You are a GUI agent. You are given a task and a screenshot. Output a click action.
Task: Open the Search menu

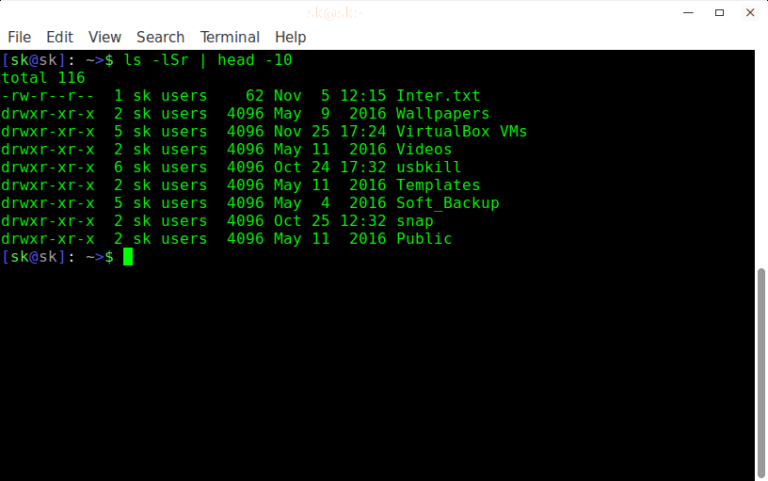pyautogui.click(x=160, y=37)
